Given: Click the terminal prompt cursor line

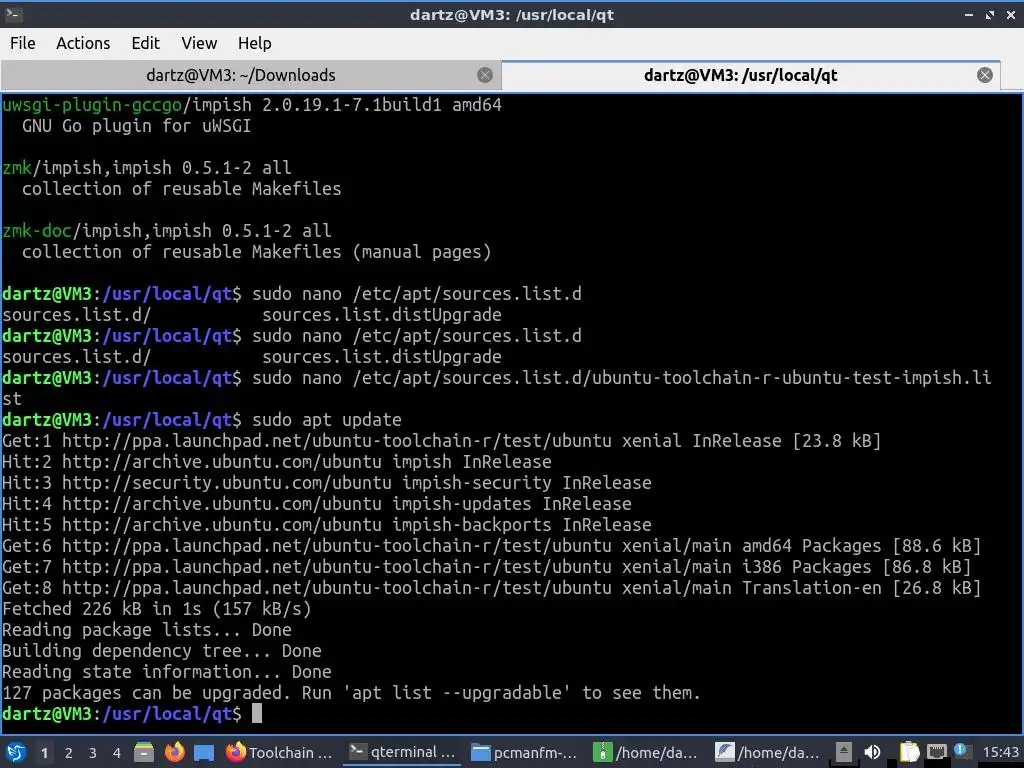Looking at the screenshot, I should coord(132,714).
